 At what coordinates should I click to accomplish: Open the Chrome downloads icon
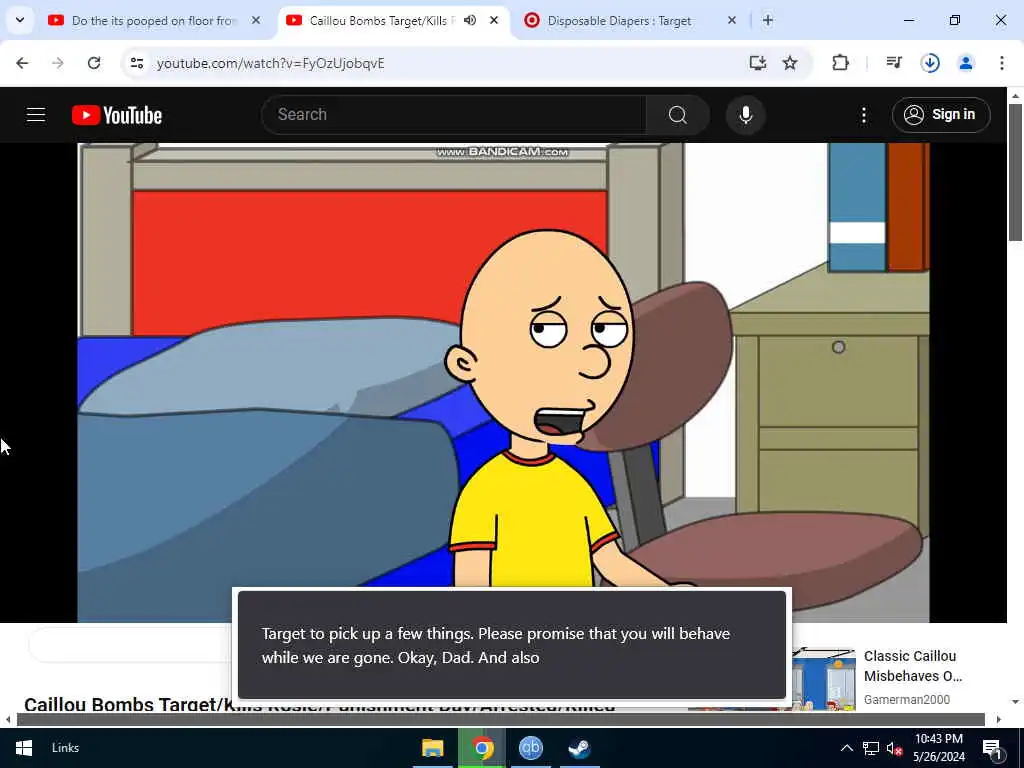click(930, 63)
